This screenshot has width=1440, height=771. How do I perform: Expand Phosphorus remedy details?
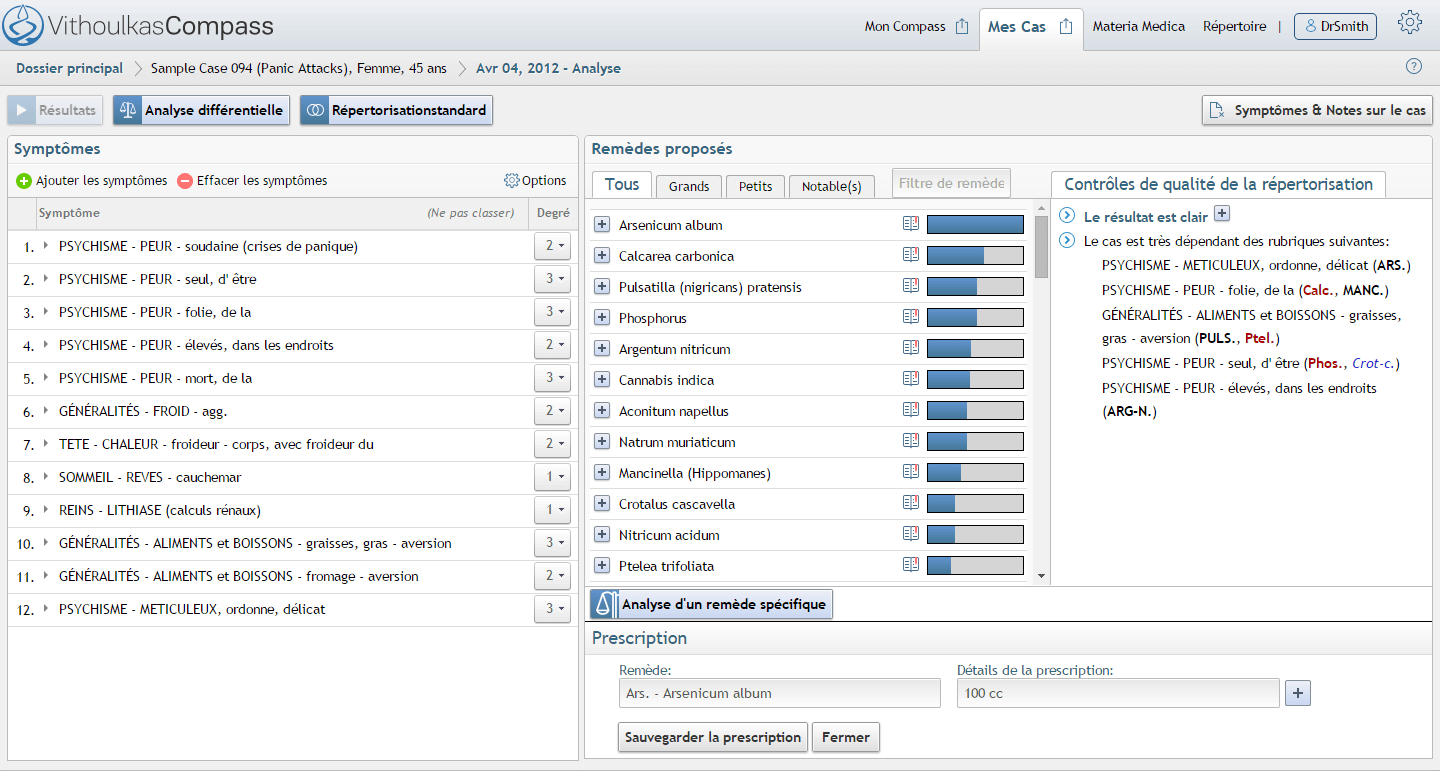tap(602, 318)
